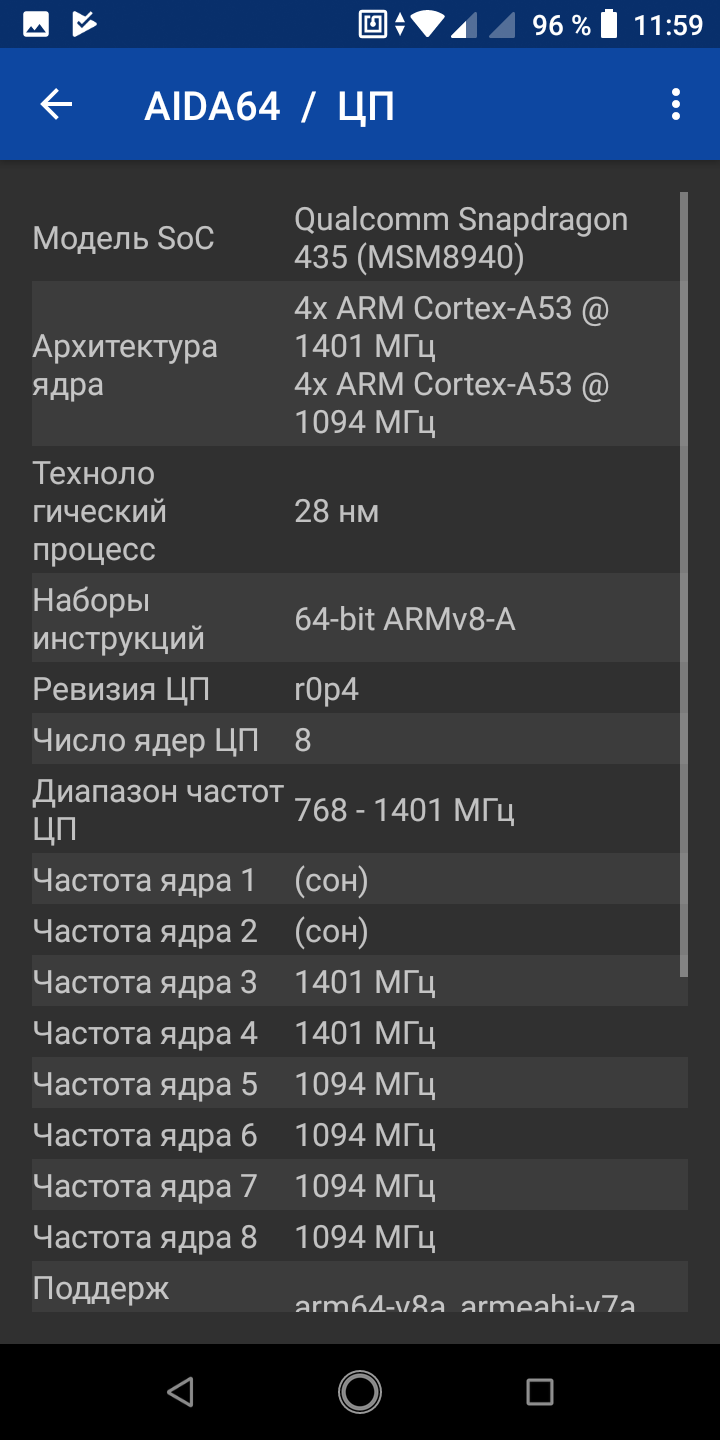Tap the Android Back navigation button
The width and height of the screenshot is (720, 1440).
click(180, 1391)
